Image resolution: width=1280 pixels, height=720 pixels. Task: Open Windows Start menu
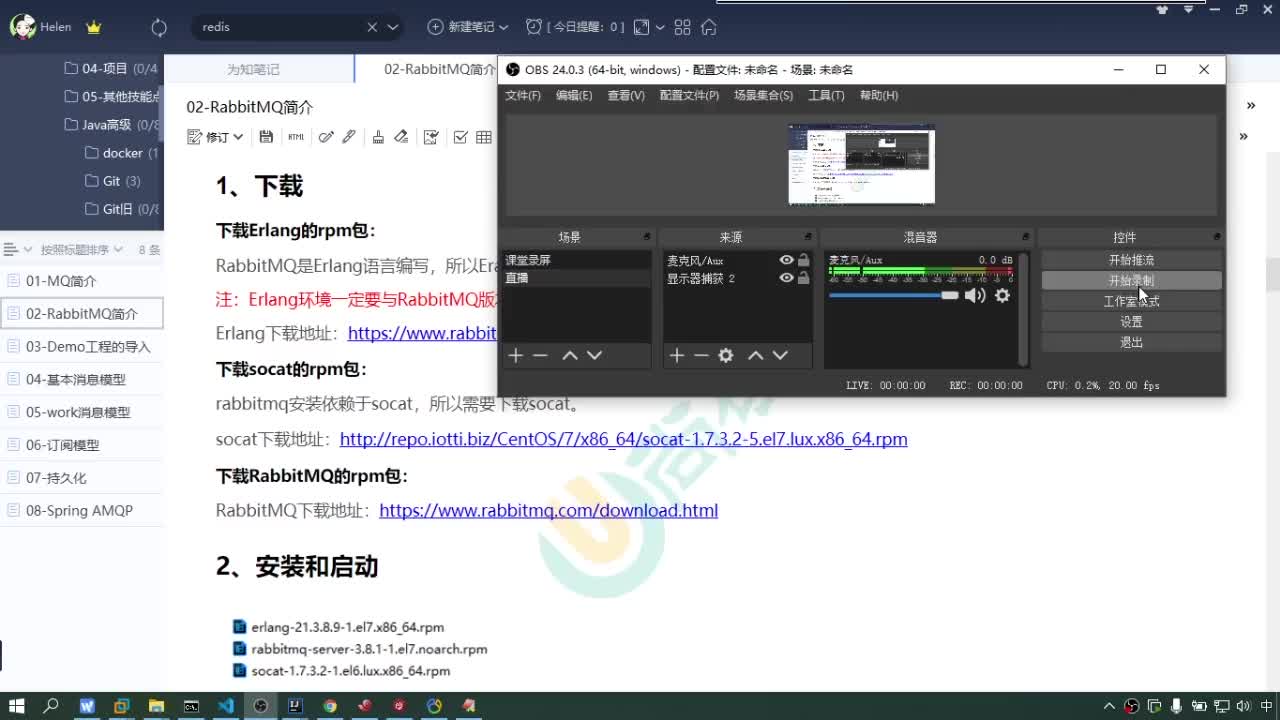[x=17, y=705]
